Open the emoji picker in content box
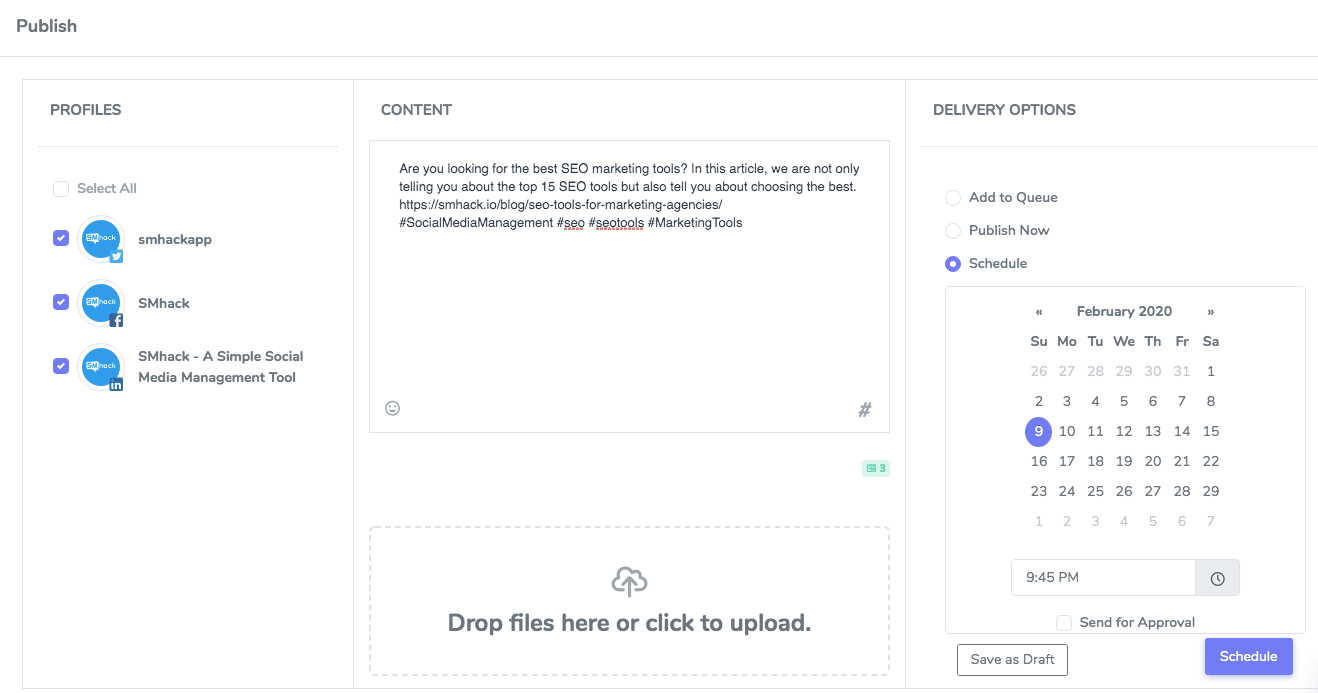The image size is (1318, 693). point(393,408)
